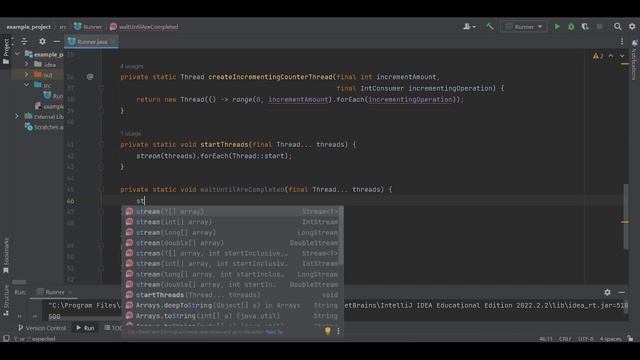Open the Project tool window side tab
640x360 pixels.
(x=6, y=51)
